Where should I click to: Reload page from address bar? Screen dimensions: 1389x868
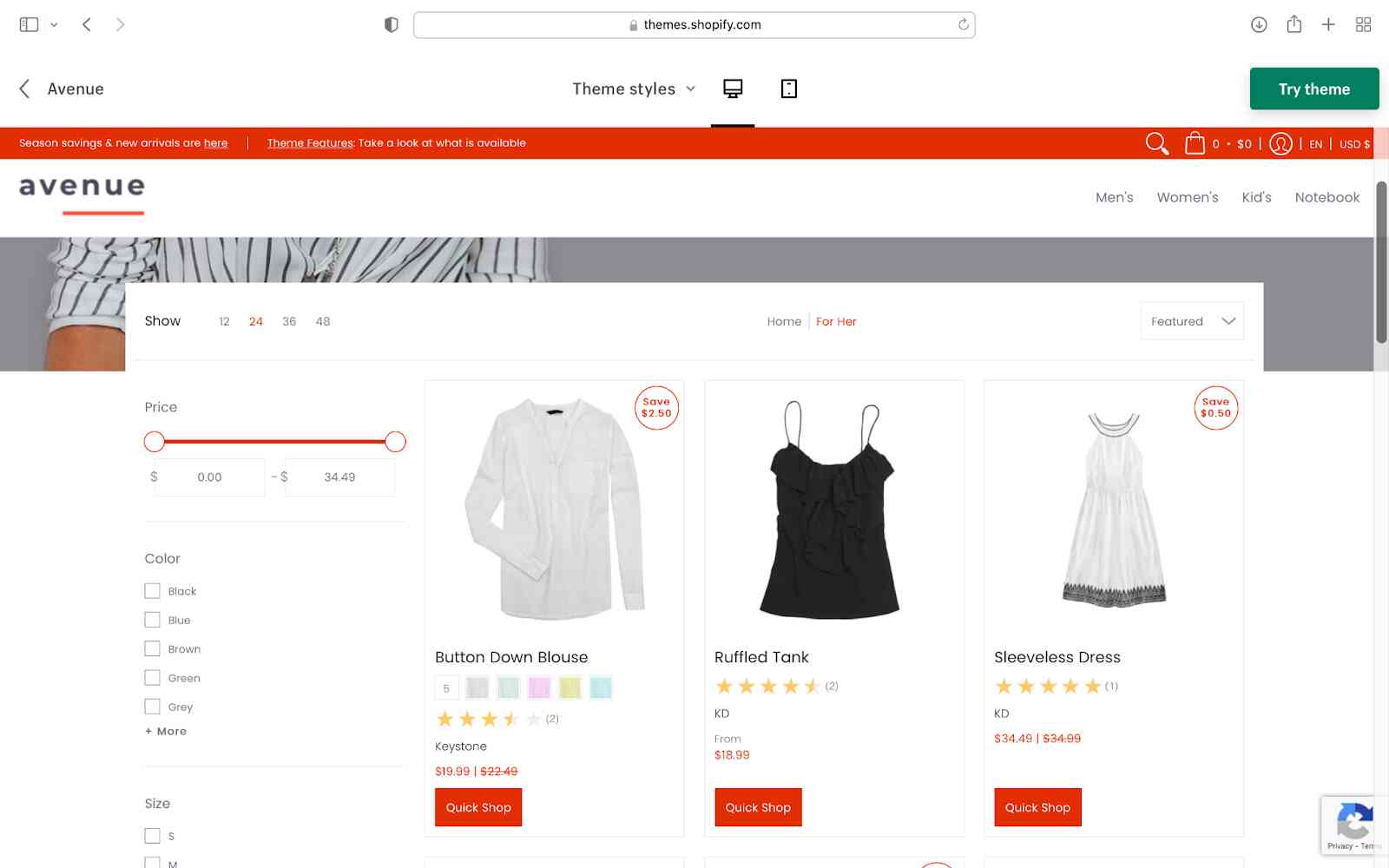(963, 24)
